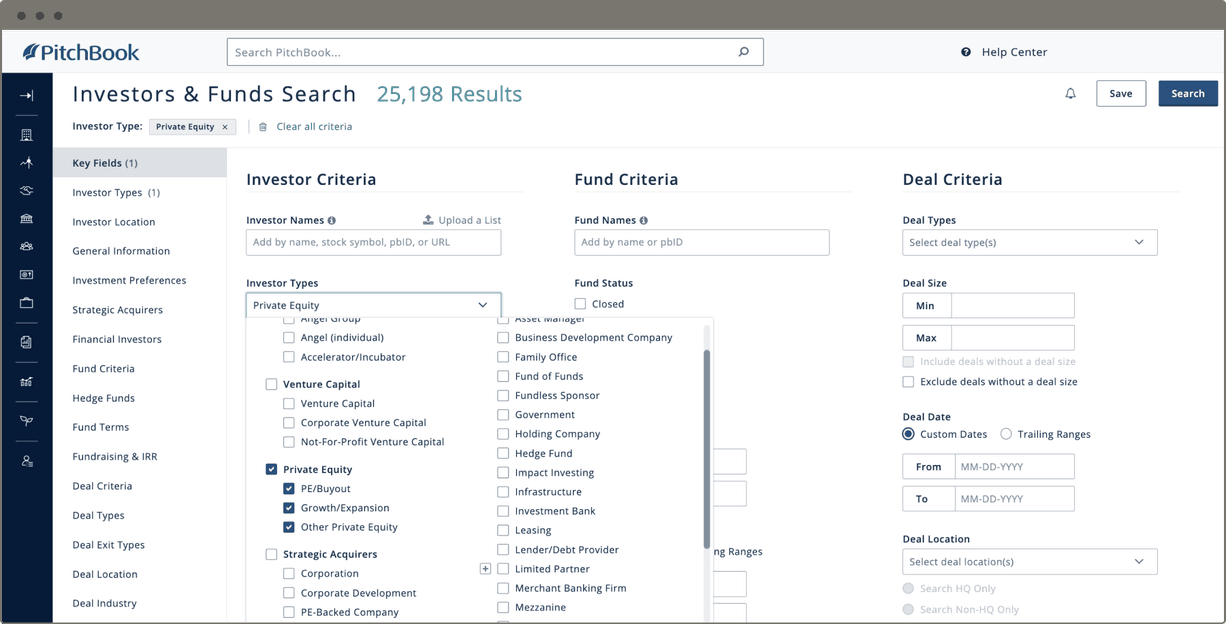
Task: Uncheck the PE/Buyout checkbox
Action: click(289, 489)
